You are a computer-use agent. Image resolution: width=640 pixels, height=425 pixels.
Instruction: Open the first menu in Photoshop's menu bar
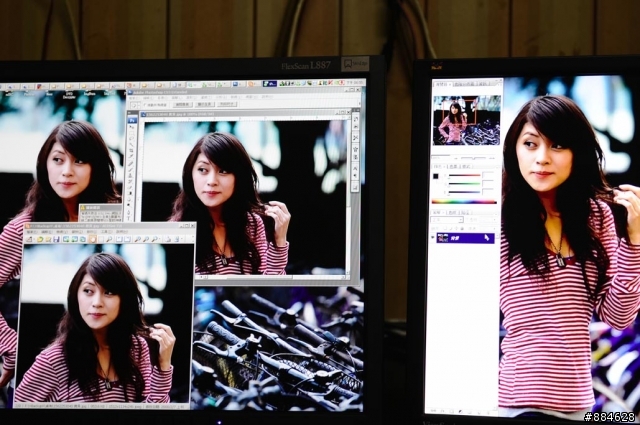pyautogui.click(x=134, y=98)
